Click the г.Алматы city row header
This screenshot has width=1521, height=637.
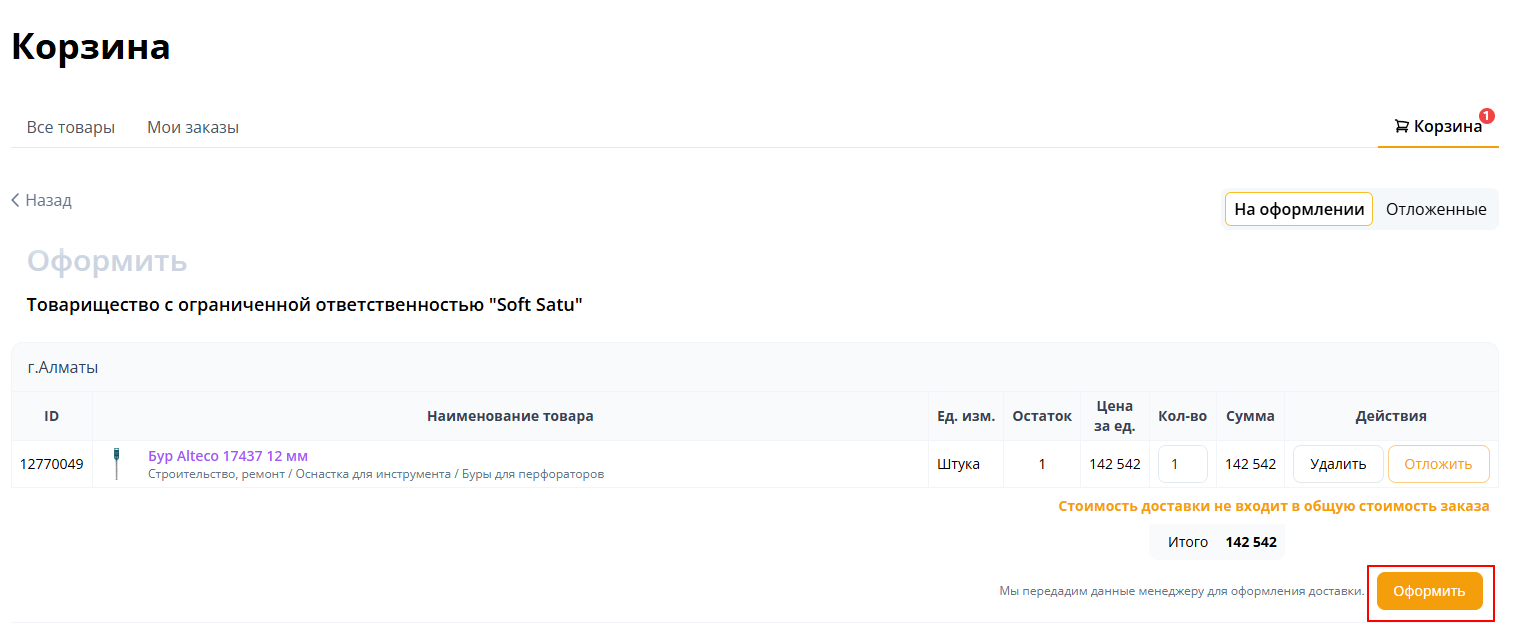(755, 367)
